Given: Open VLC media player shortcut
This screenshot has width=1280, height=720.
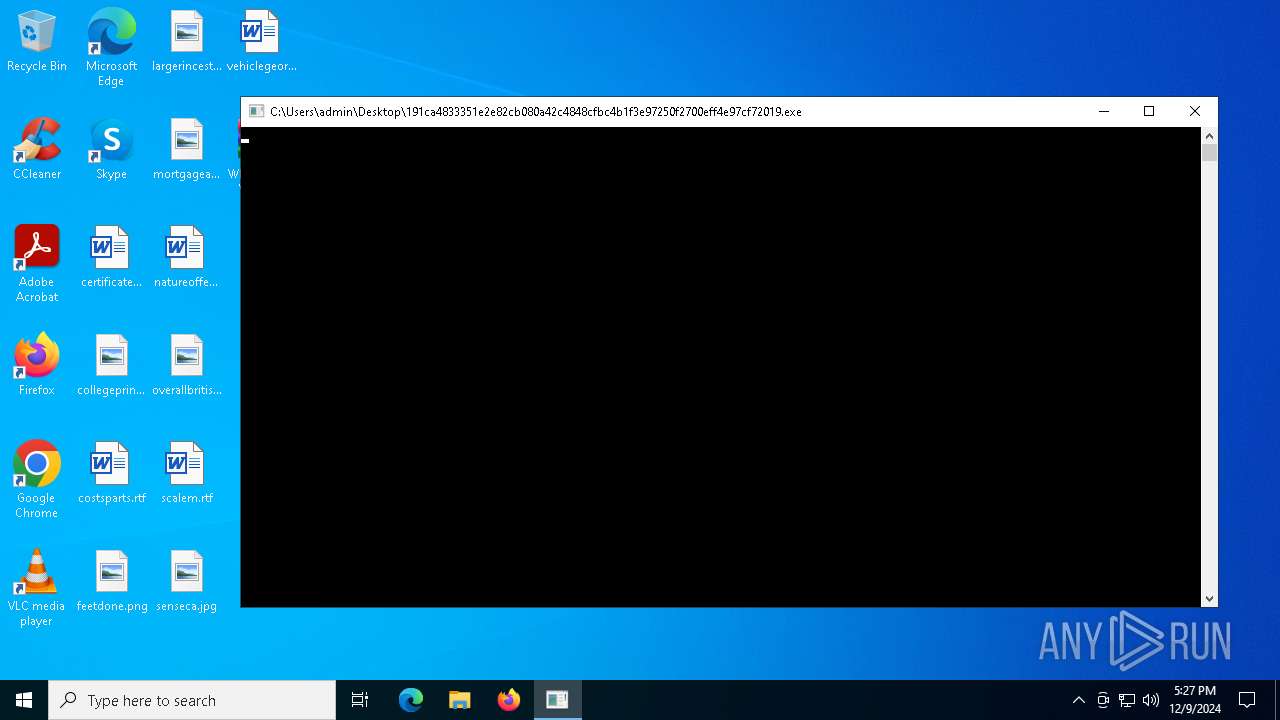Looking at the screenshot, I should point(37,587).
